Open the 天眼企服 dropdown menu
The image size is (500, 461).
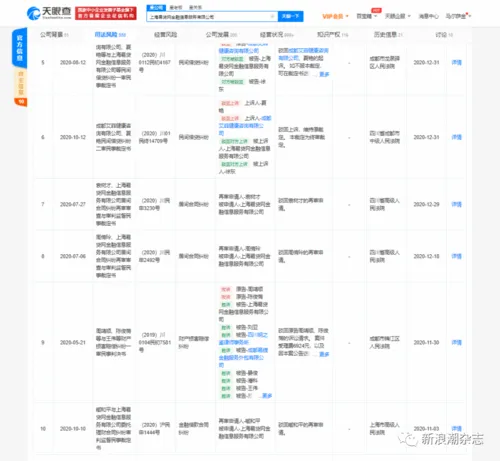(397, 16)
